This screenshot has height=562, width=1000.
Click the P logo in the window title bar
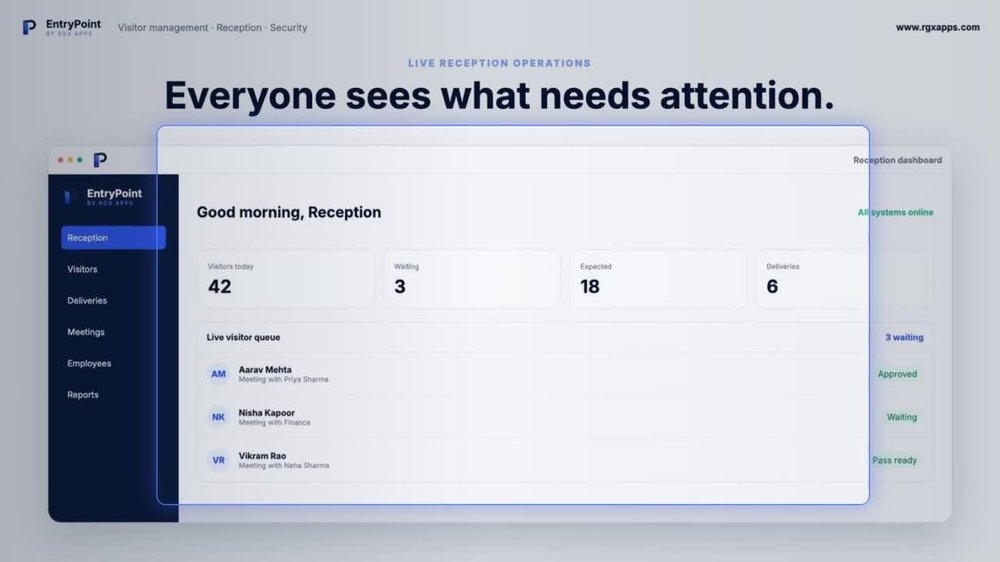100,160
